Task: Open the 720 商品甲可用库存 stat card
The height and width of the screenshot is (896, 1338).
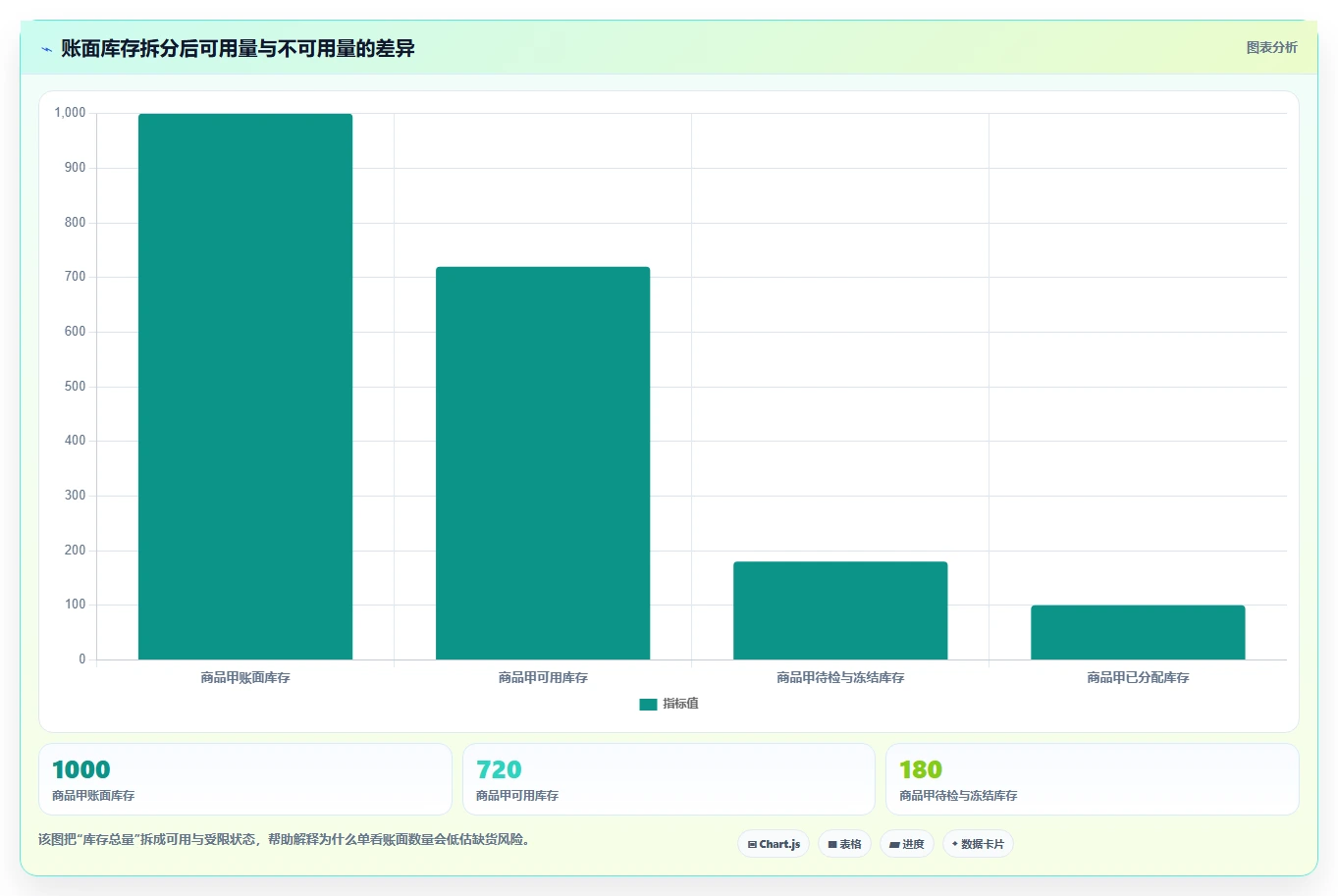Action: [669, 779]
